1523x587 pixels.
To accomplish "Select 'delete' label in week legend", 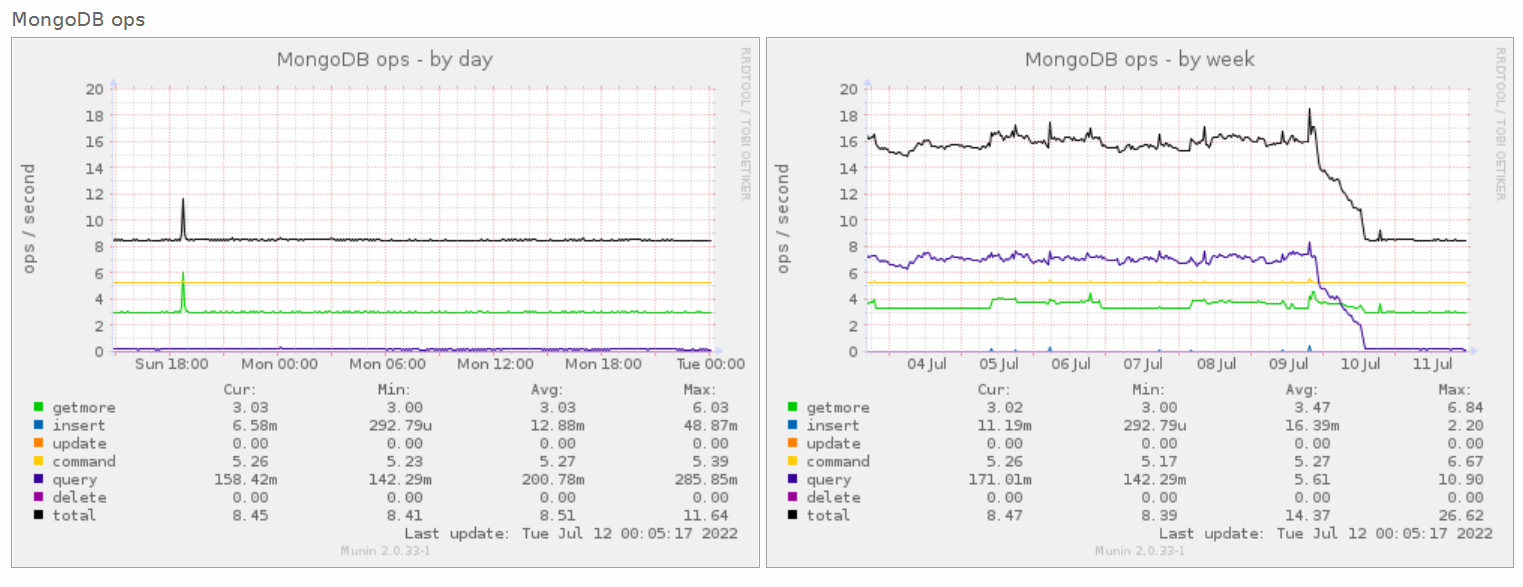I will click(834, 498).
